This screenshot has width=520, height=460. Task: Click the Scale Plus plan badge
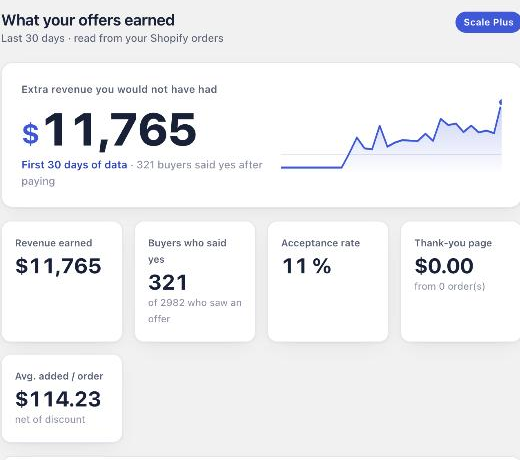tap(488, 22)
